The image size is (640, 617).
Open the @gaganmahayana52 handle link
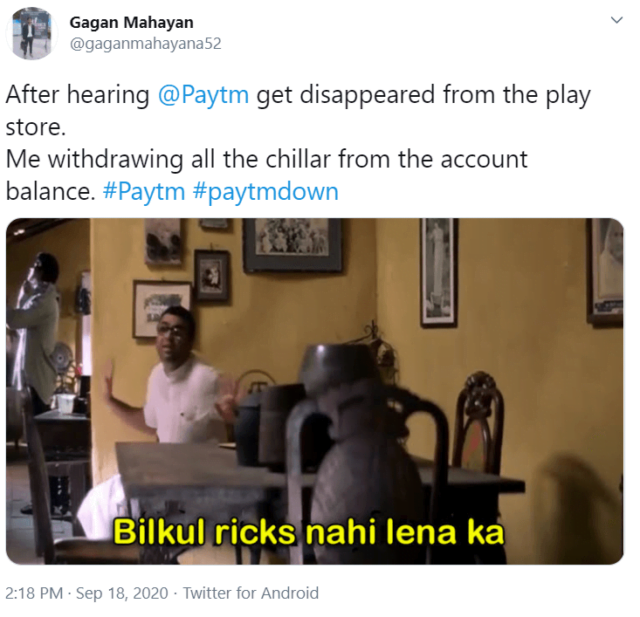[x=145, y=43]
